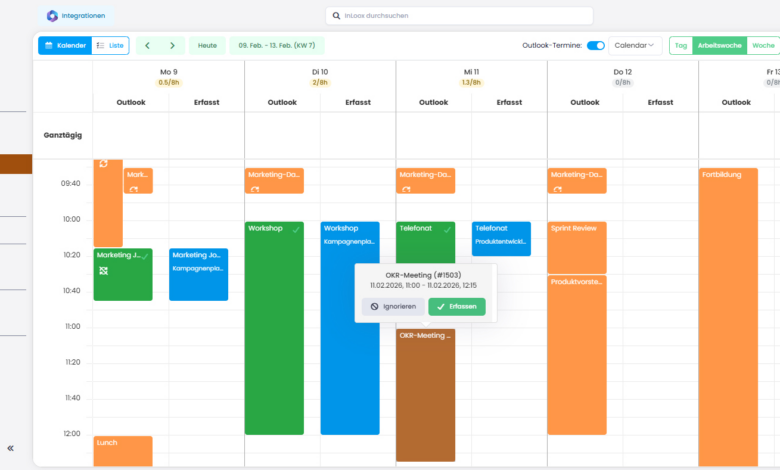The width and height of the screenshot is (780, 470).
Task: Select the Arbeitswoche view tab
Action: click(x=719, y=45)
